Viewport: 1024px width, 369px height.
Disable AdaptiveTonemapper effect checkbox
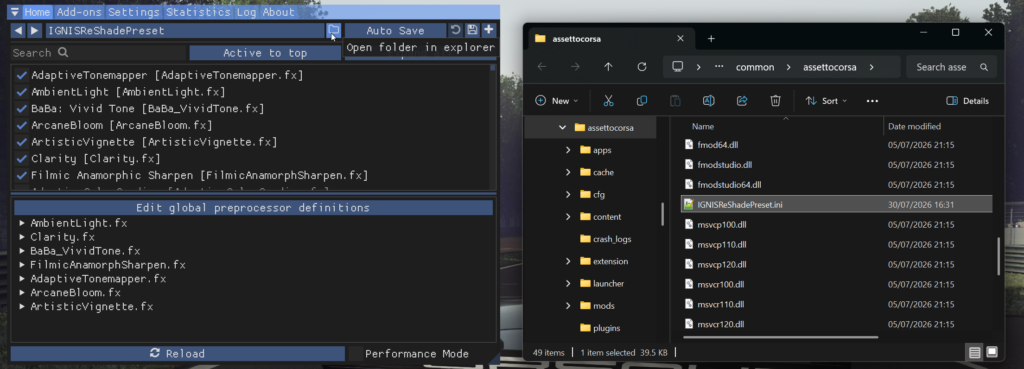point(22,75)
